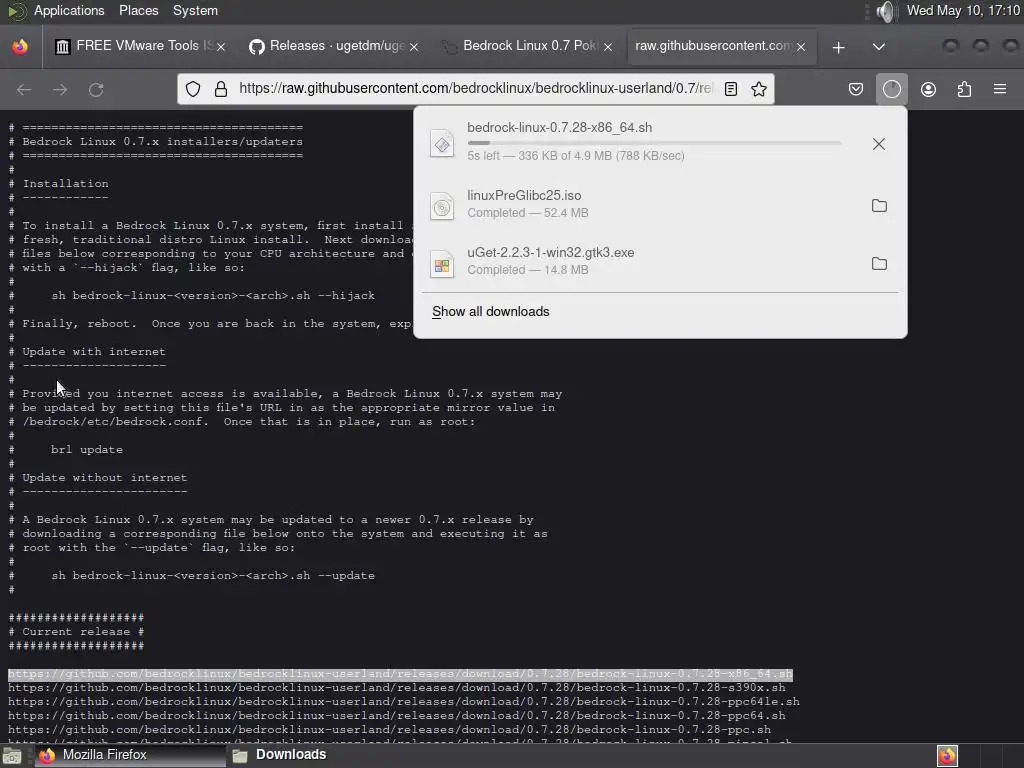This screenshot has width=1024, height=768.
Task: Close the FREE VMware Tools tab
Action: click(x=221, y=47)
